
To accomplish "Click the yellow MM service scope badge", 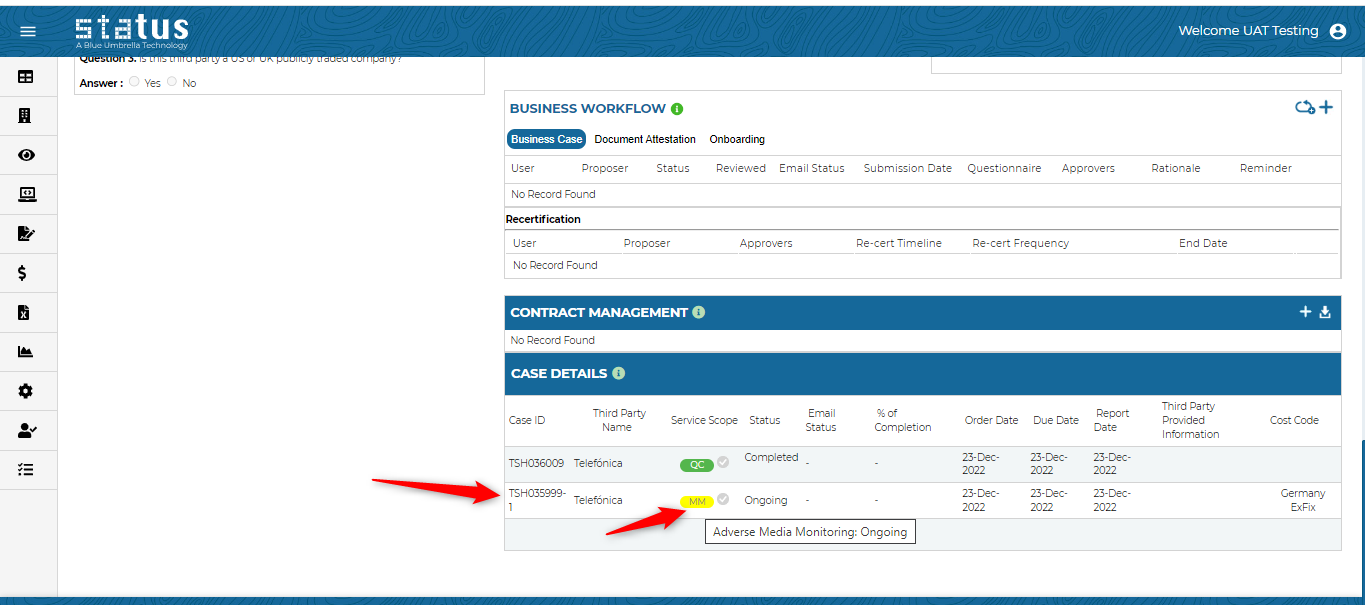I will coord(697,501).
